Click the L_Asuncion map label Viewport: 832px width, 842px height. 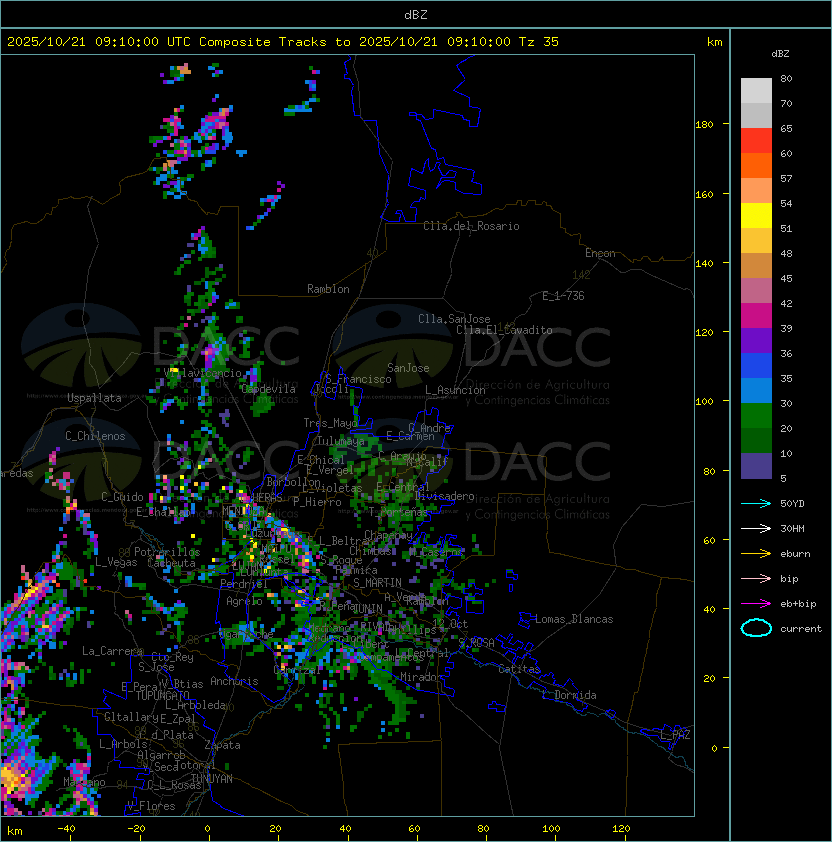[455, 390]
